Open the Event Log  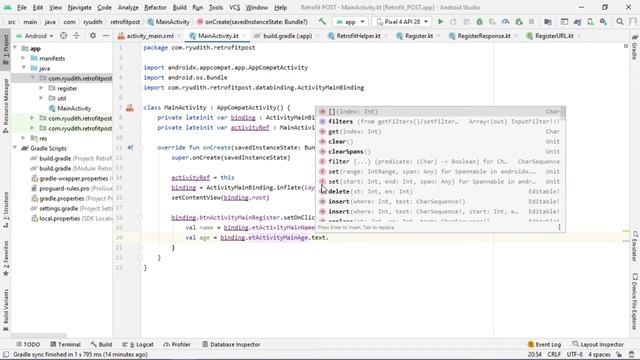tap(544, 344)
